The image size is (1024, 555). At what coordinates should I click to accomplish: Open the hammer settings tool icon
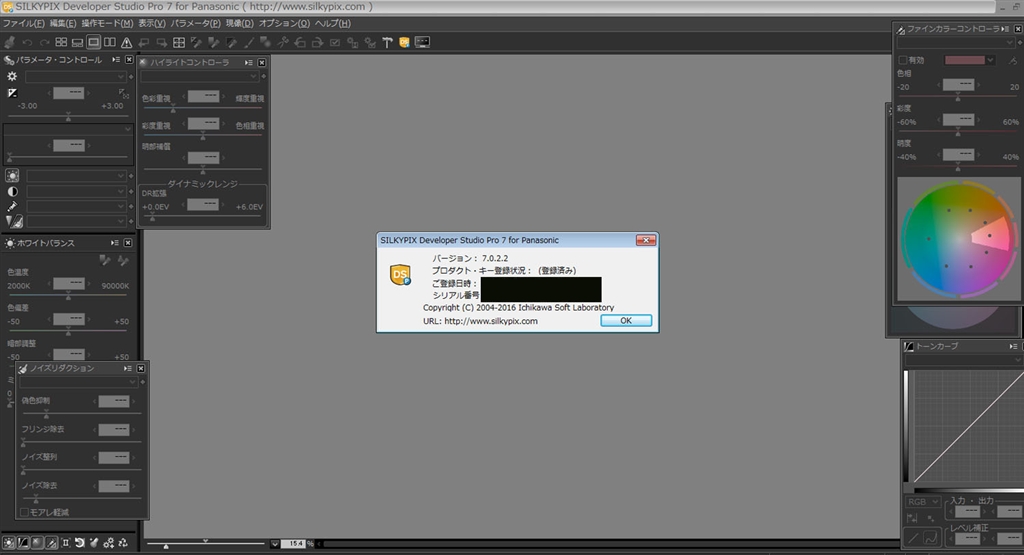(x=387, y=42)
